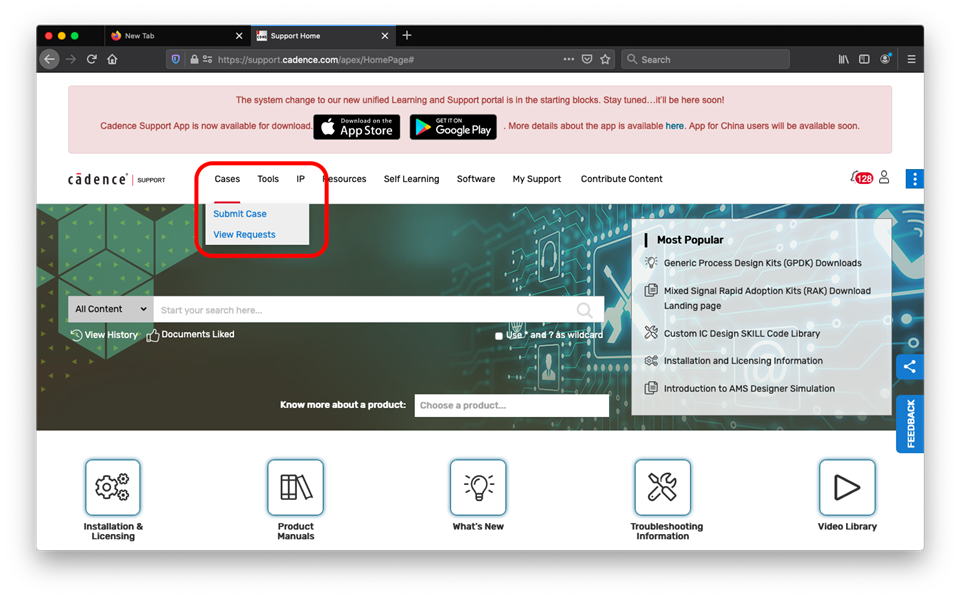Save page to Pocket icon
The width and height of the screenshot is (960, 598).
[587, 59]
